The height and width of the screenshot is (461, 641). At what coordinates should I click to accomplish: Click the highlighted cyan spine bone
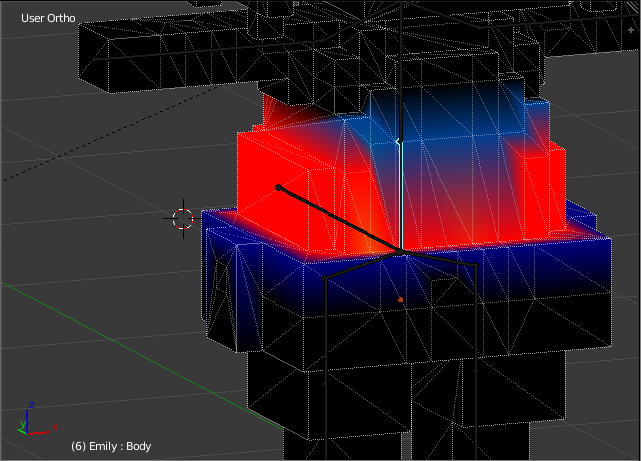click(401, 195)
